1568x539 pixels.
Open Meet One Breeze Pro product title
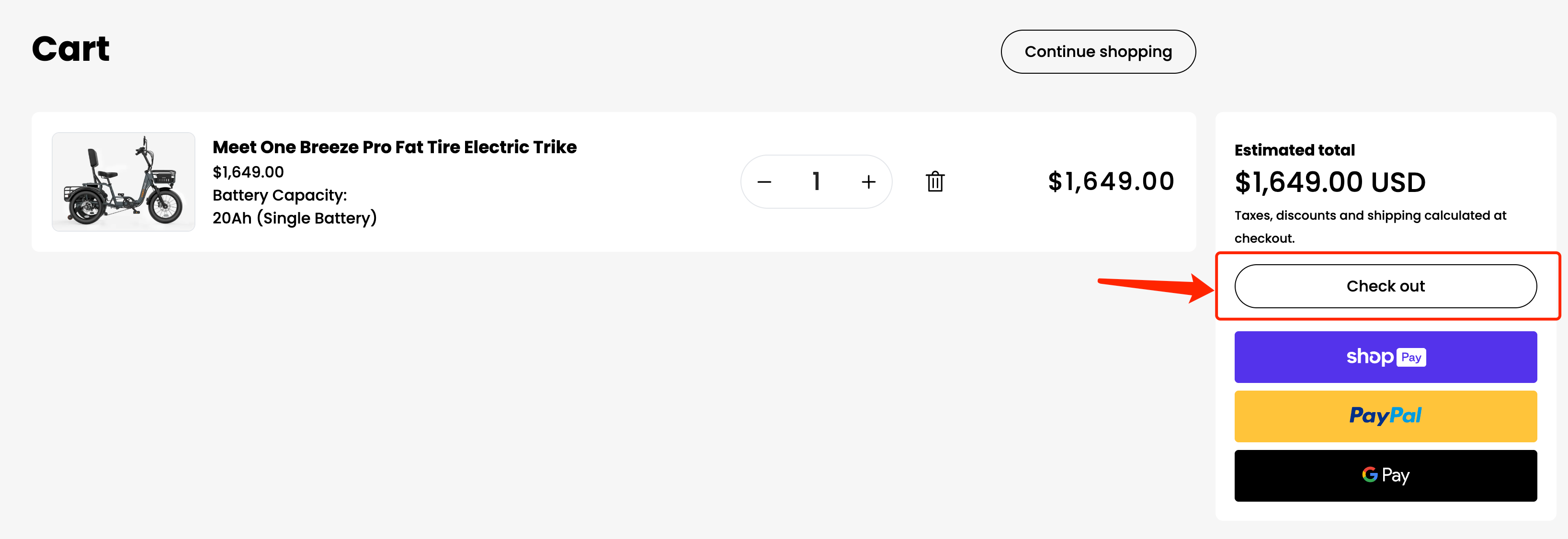pos(395,147)
